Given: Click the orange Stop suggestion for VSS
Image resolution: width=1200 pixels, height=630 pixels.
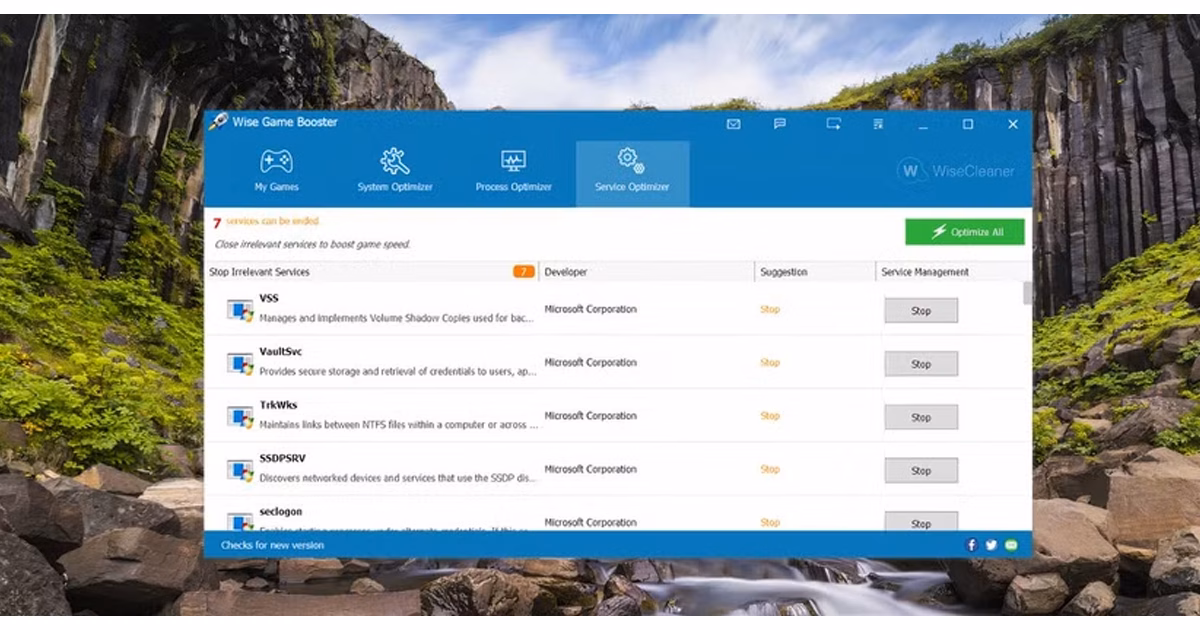Looking at the screenshot, I should (x=770, y=309).
